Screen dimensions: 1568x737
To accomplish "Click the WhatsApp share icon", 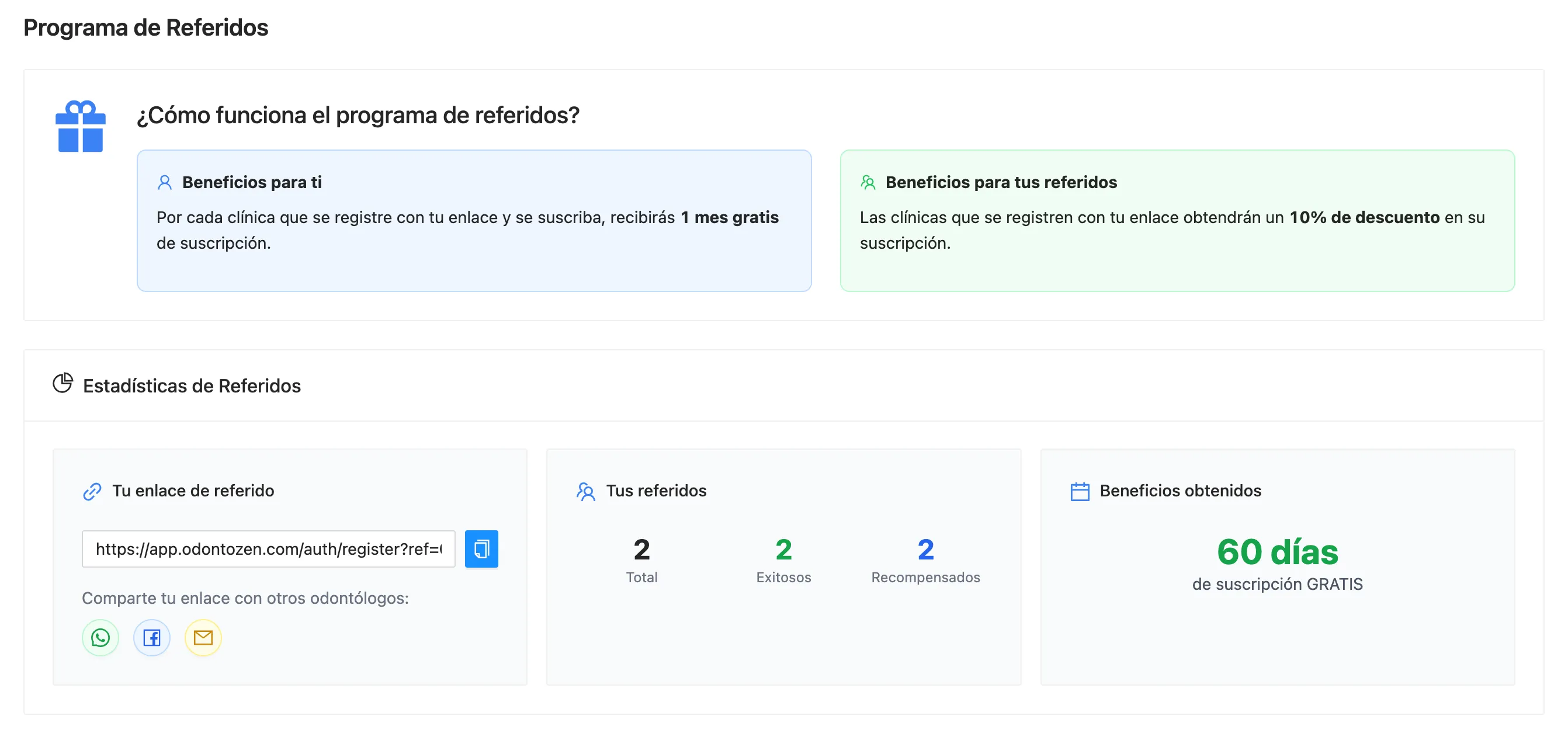I will (100, 638).
